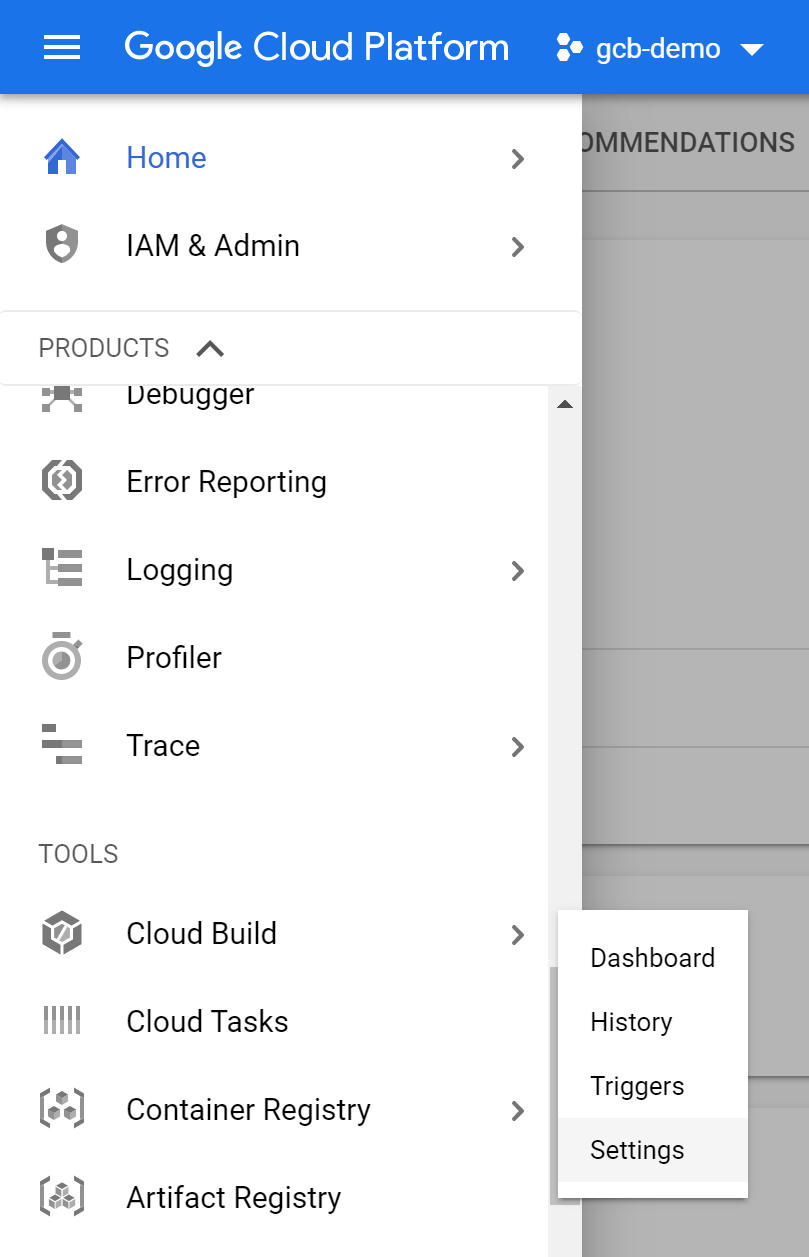Click the Error Reporting icon
Viewport: 809px width, 1257px height.
point(62,482)
